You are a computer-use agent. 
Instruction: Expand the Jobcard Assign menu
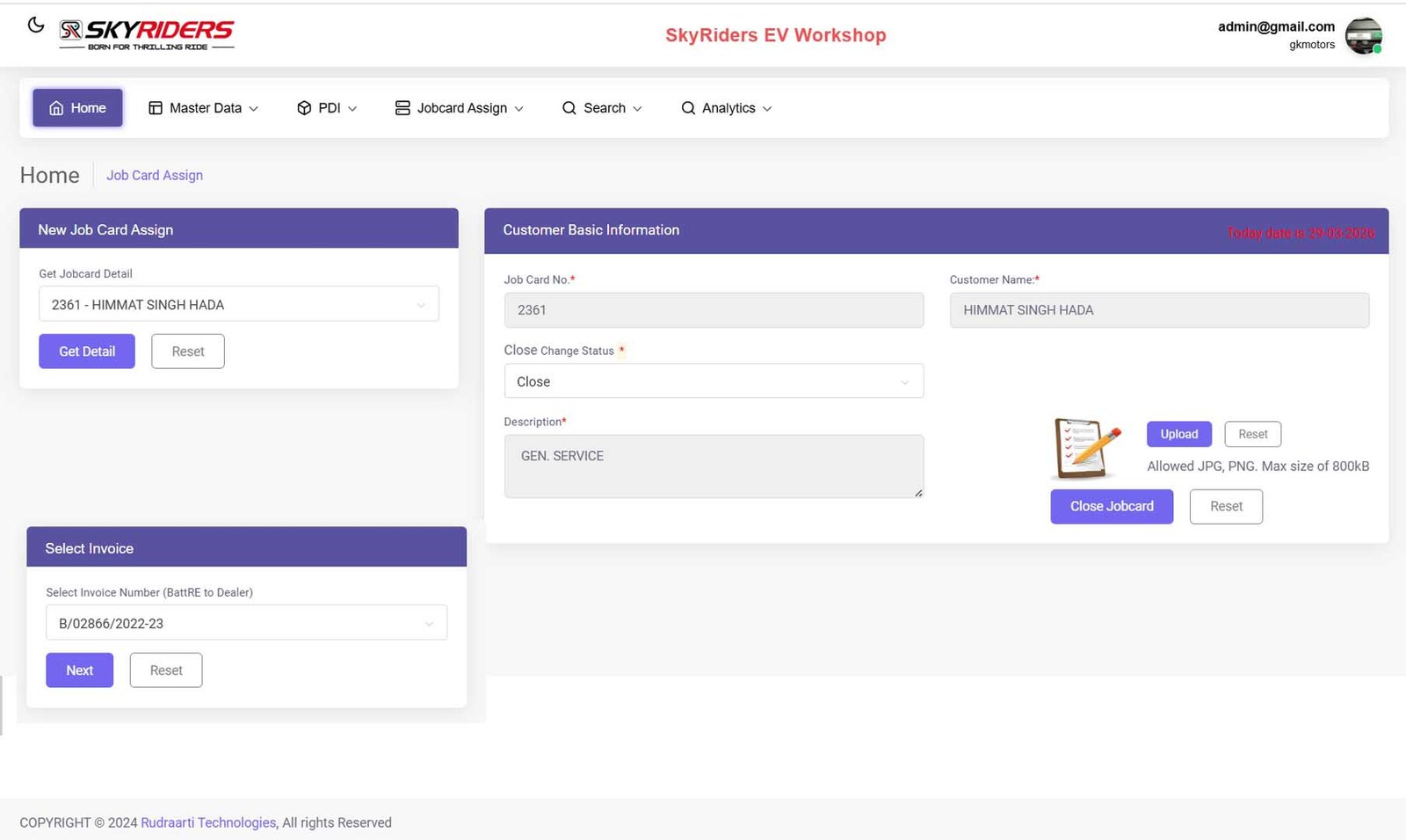[x=459, y=108]
